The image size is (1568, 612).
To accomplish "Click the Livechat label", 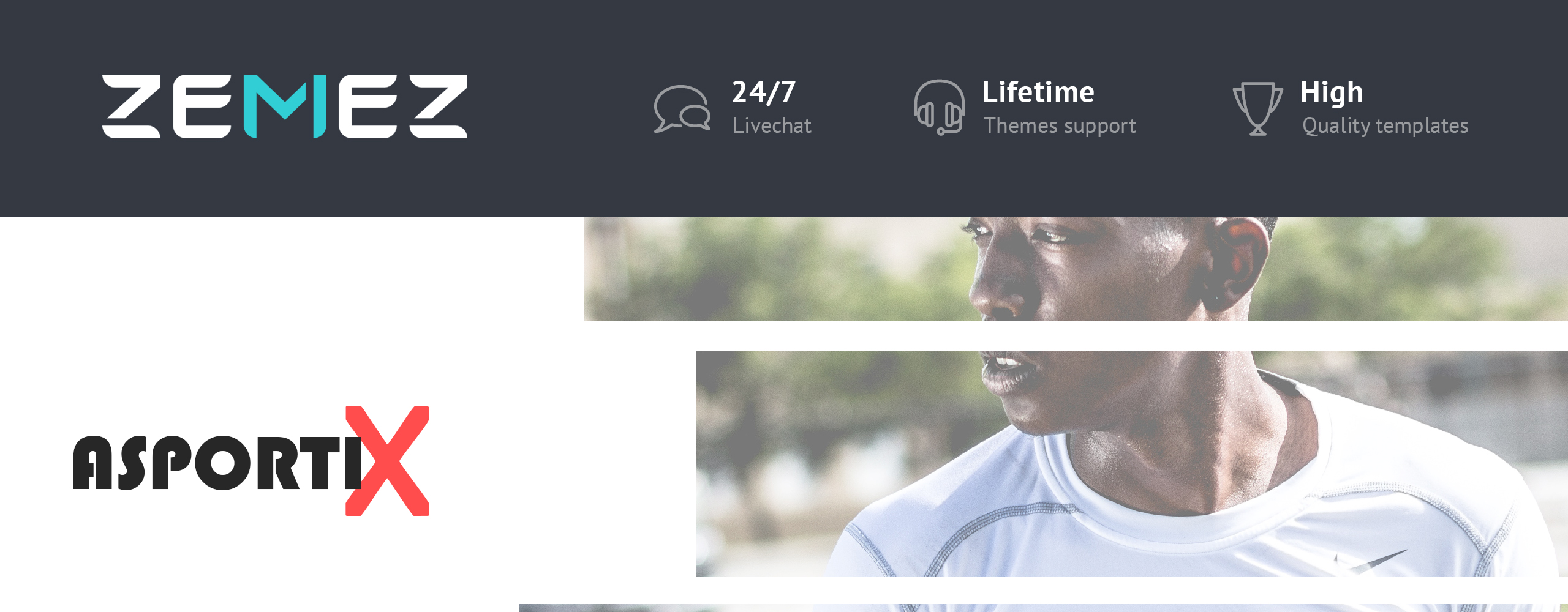I will click(772, 125).
